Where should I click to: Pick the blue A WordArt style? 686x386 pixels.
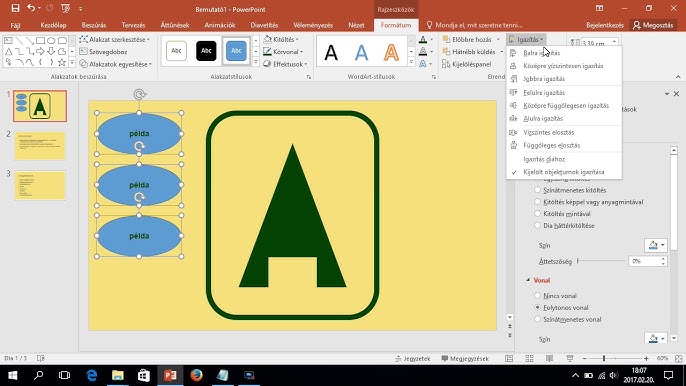[361, 53]
